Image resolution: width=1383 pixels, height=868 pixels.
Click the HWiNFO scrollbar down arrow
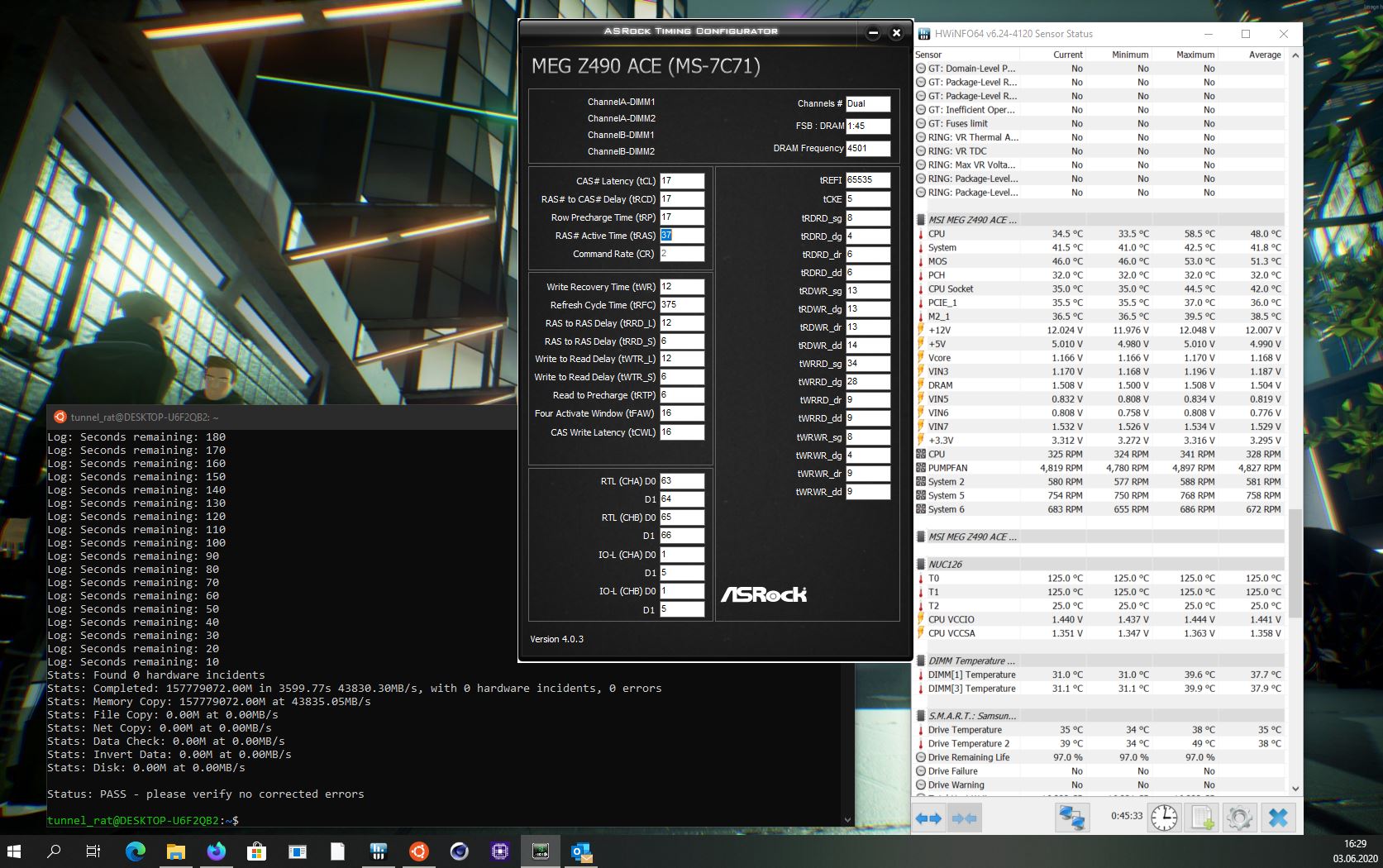[x=1295, y=789]
